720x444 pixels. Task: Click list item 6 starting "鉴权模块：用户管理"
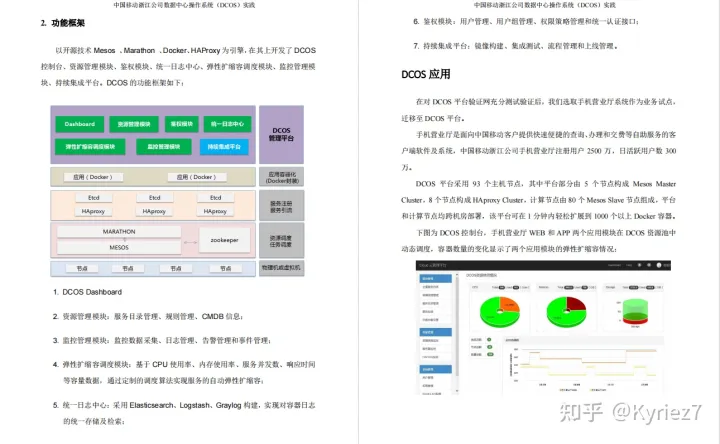point(525,22)
